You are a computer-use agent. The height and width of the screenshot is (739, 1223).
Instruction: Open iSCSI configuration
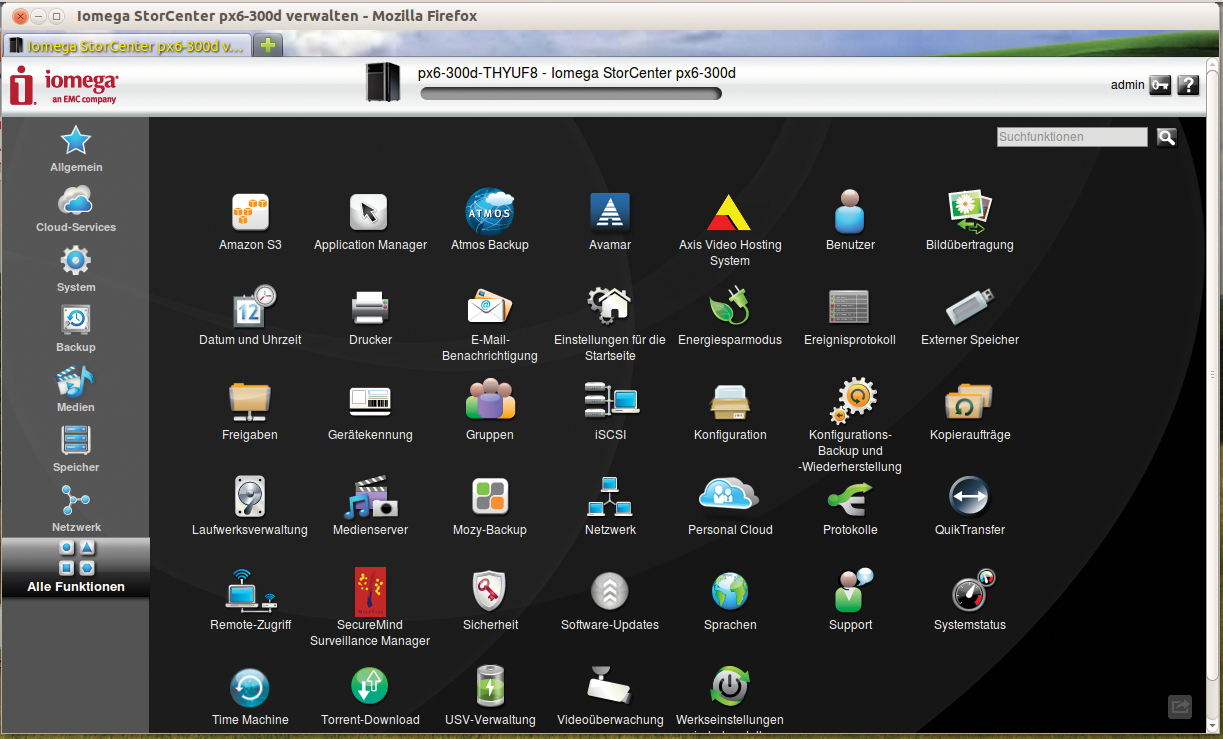pos(610,403)
